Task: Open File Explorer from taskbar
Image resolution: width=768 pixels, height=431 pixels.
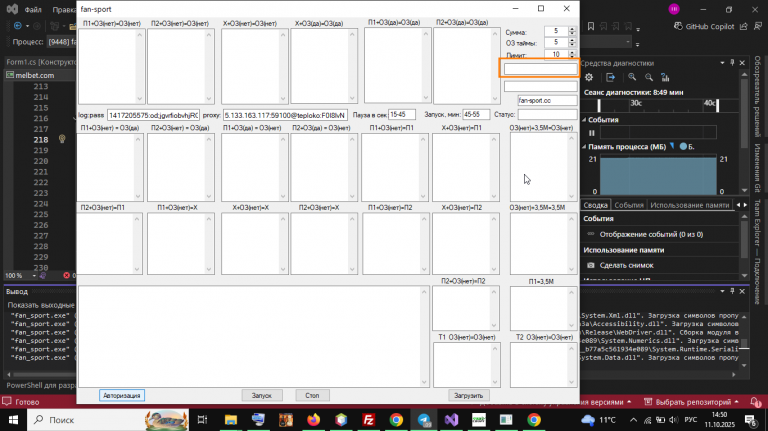Action: click(x=231, y=420)
